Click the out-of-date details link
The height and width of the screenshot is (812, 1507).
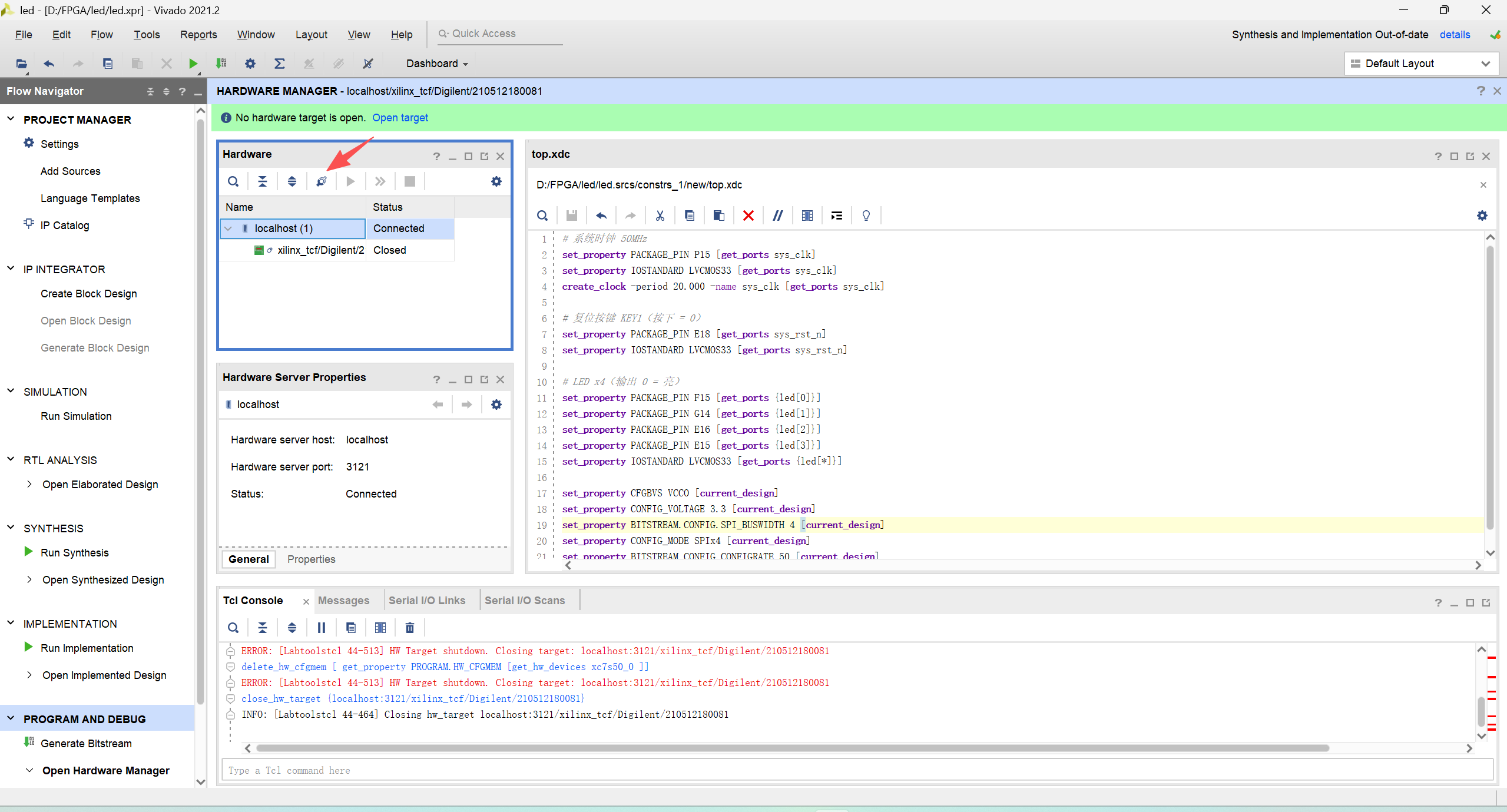coord(1455,35)
